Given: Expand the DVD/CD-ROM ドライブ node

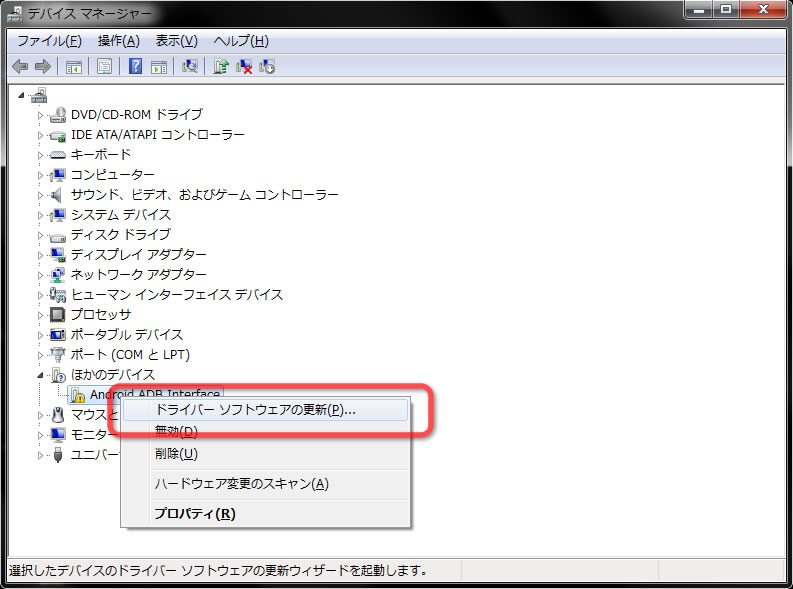Looking at the screenshot, I should pos(41,114).
